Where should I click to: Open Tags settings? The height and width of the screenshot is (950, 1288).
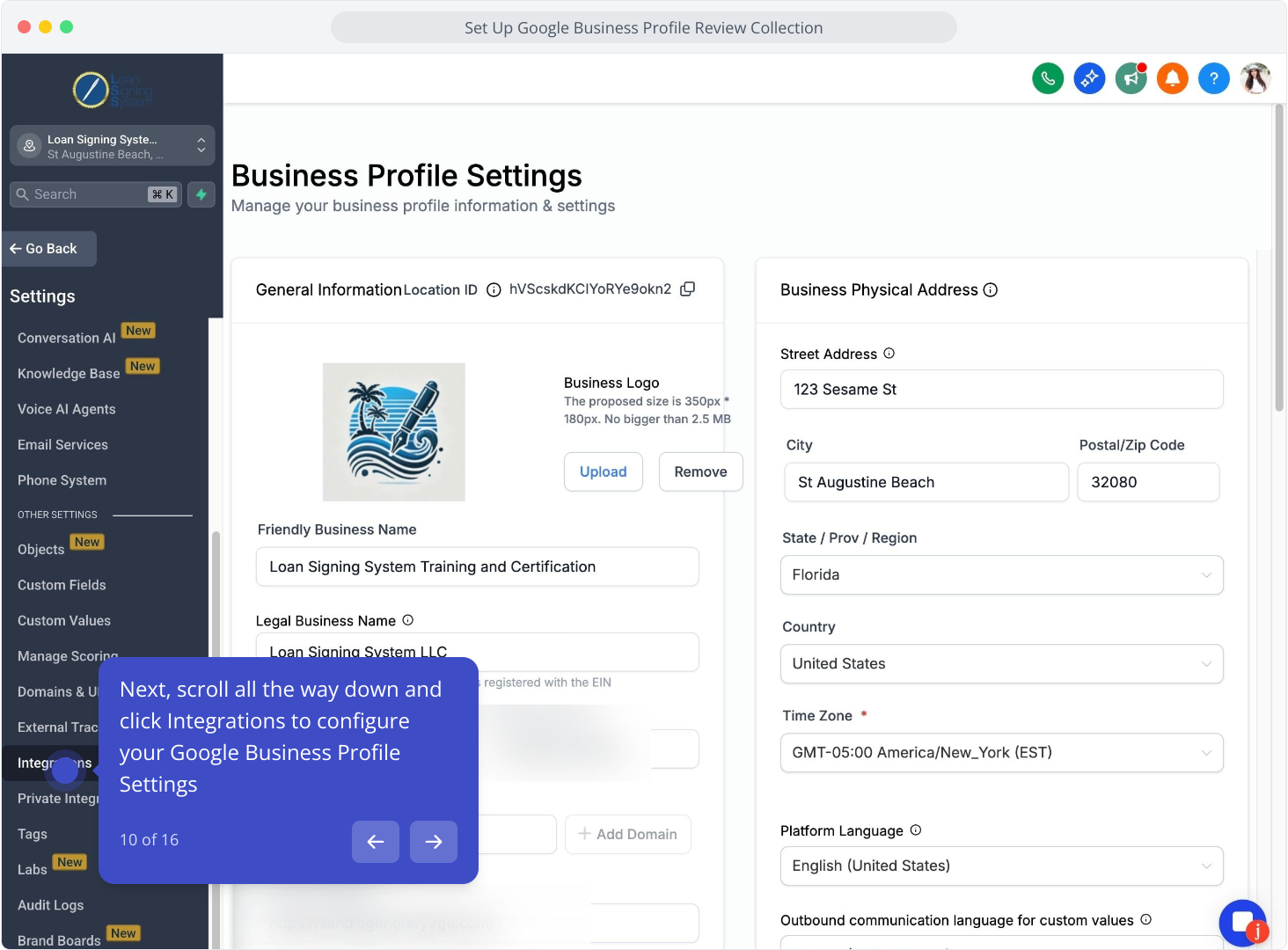[x=33, y=834]
